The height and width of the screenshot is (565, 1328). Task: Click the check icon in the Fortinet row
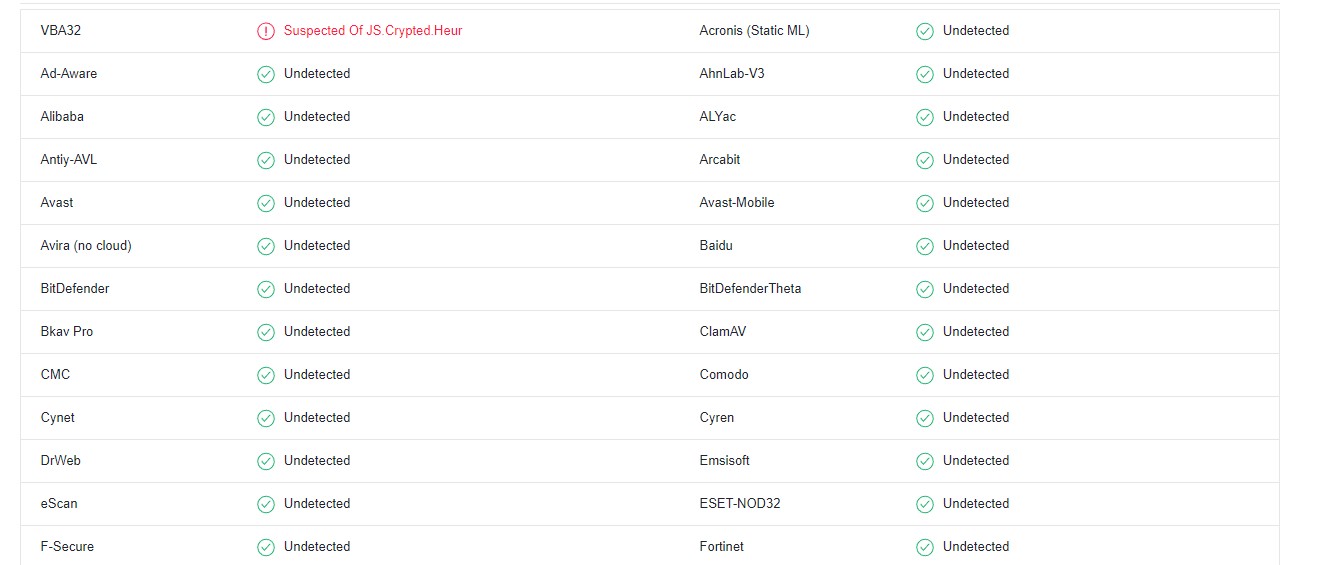[x=925, y=547]
